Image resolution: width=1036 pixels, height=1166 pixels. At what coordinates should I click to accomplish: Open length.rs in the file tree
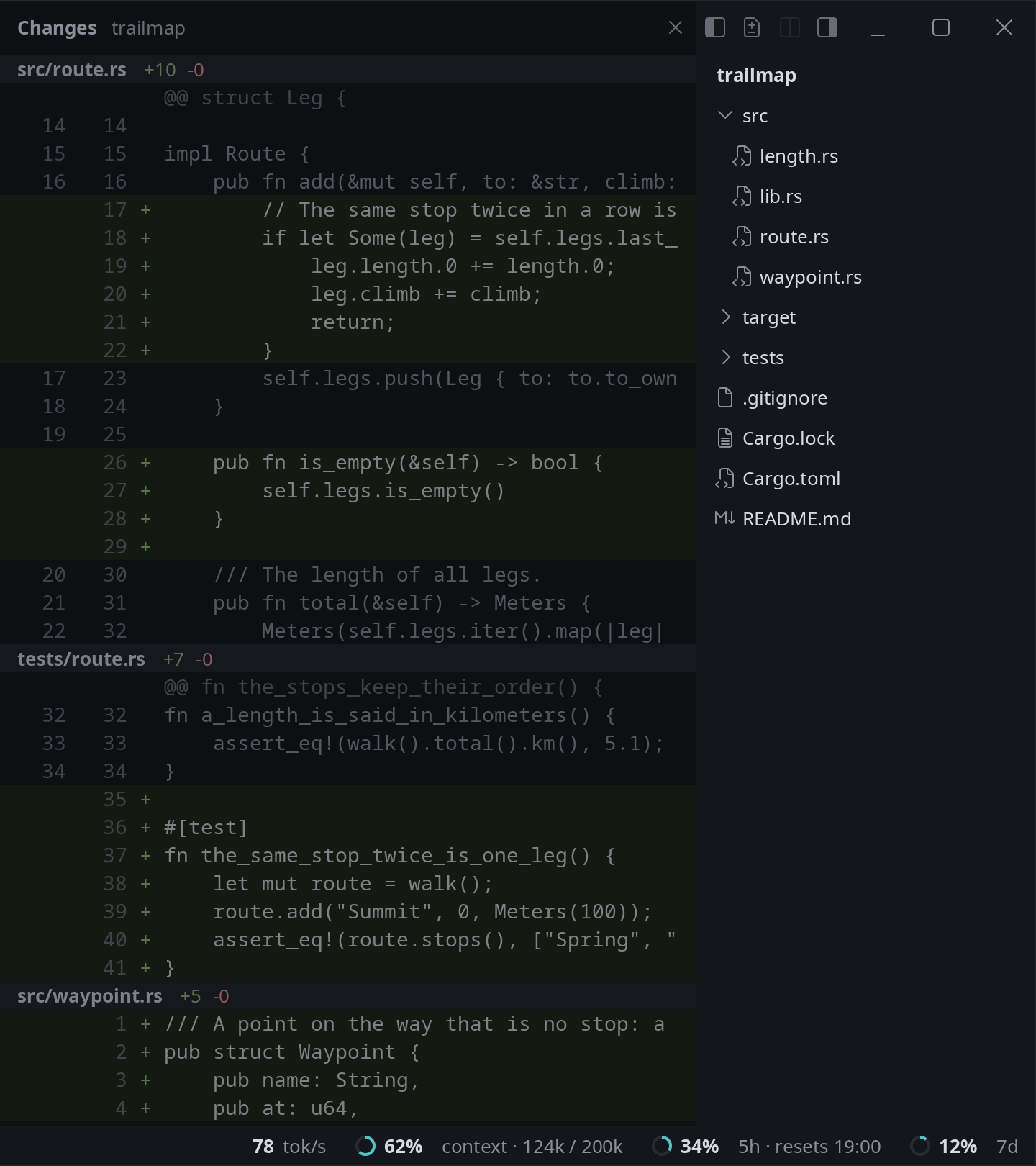(799, 155)
